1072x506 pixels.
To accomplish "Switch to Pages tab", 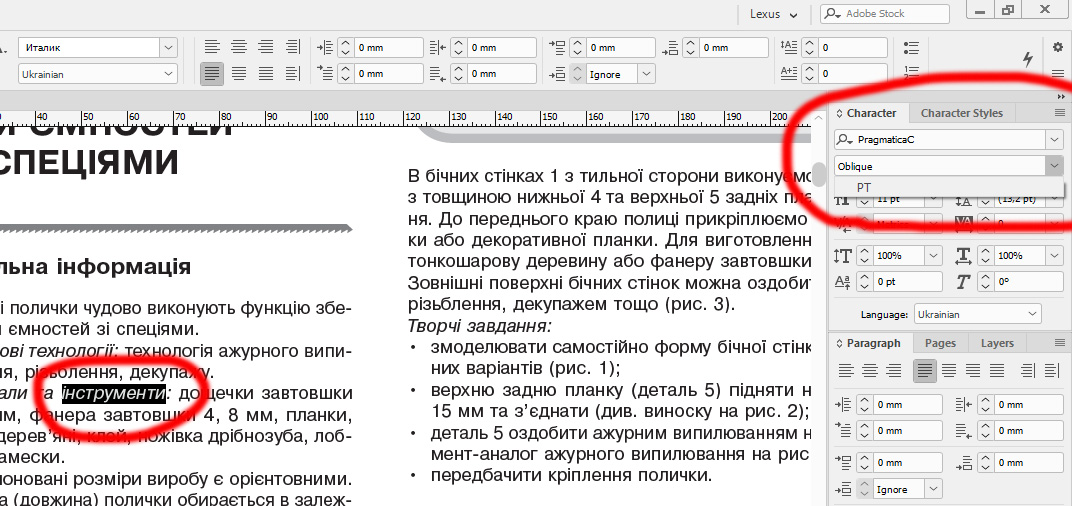I will (x=940, y=343).
